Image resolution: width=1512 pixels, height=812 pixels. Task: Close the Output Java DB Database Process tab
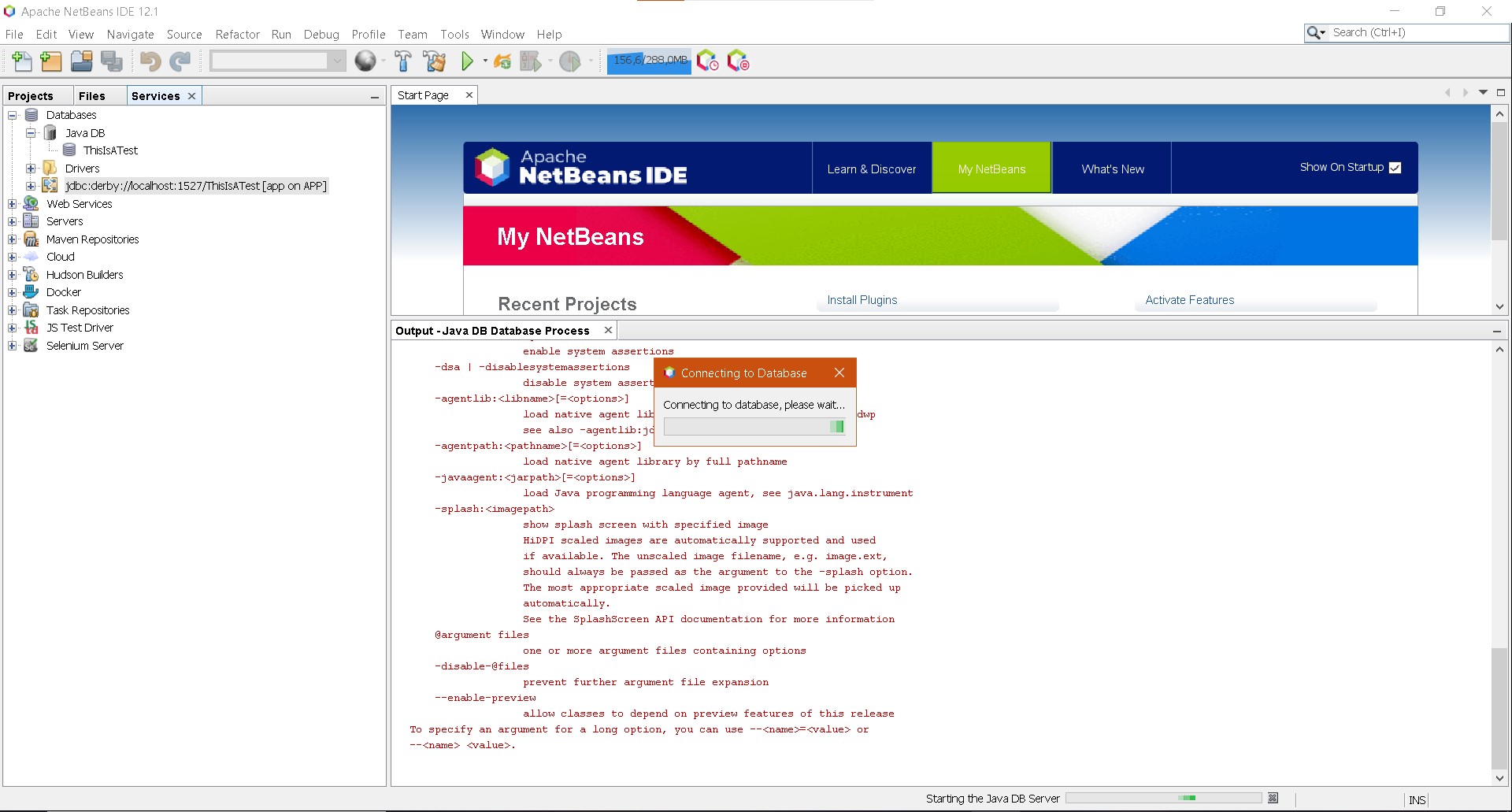(608, 330)
